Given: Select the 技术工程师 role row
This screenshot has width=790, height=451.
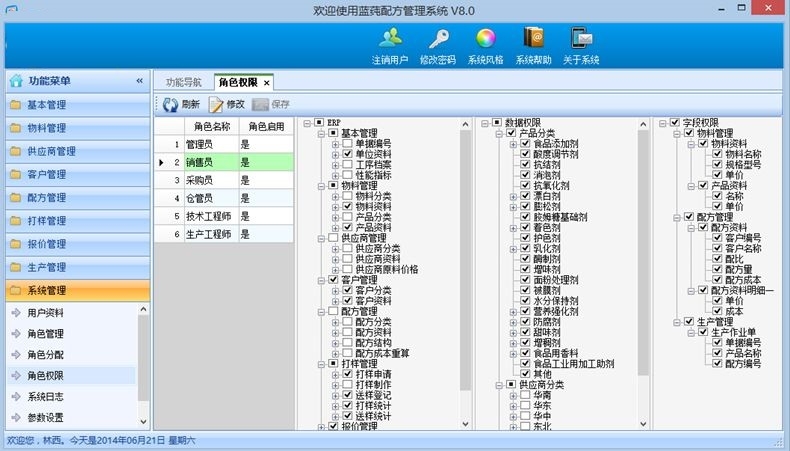Looking at the screenshot, I should click(x=224, y=216).
